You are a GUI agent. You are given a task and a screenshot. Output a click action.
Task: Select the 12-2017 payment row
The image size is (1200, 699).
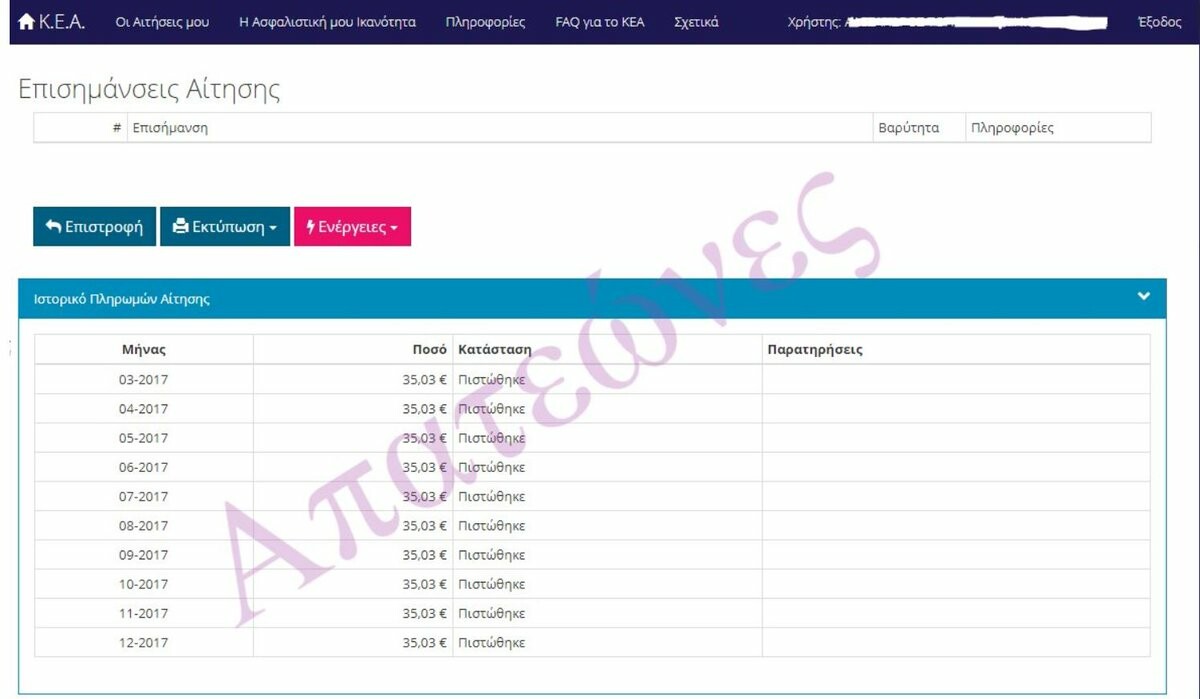point(144,643)
